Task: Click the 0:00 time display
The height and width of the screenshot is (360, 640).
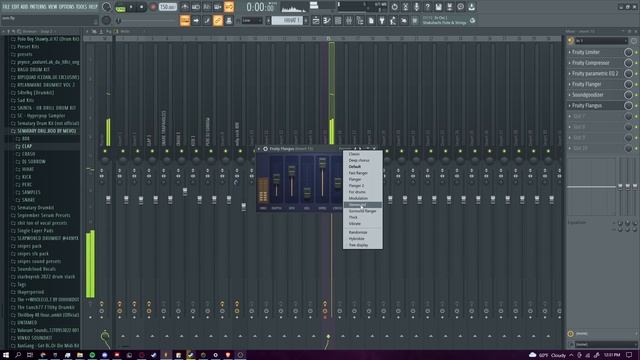Action: point(260,7)
